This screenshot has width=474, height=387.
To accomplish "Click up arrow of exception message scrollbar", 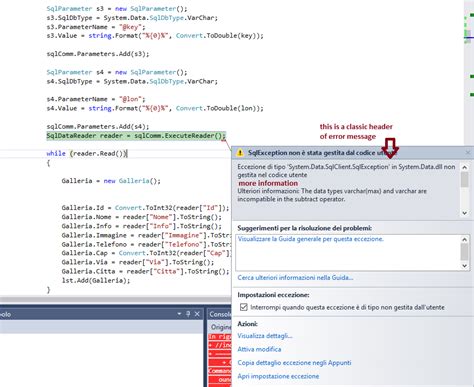I will click(464, 167).
